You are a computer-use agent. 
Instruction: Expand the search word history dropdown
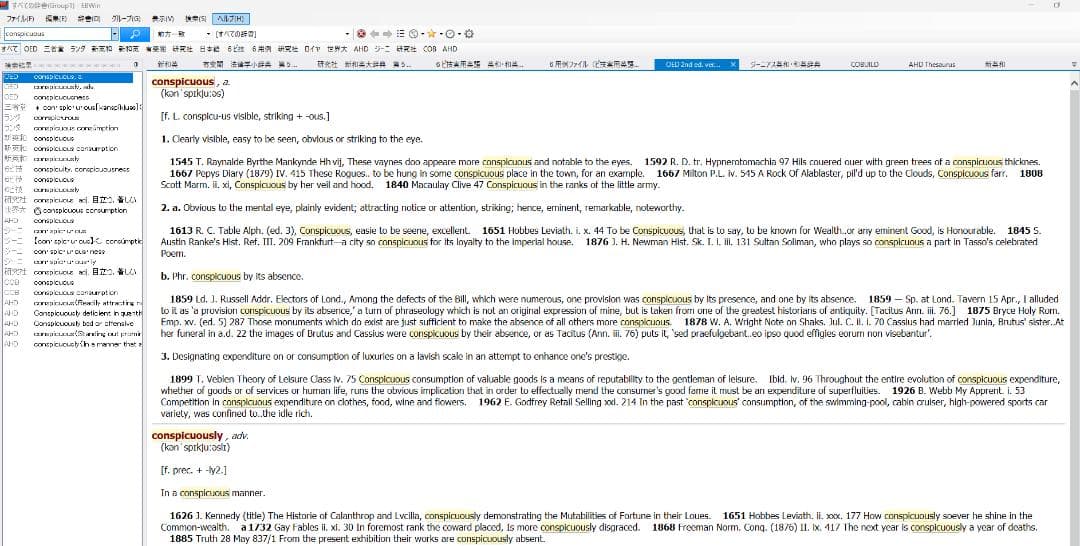pyautogui.click(x=114, y=34)
